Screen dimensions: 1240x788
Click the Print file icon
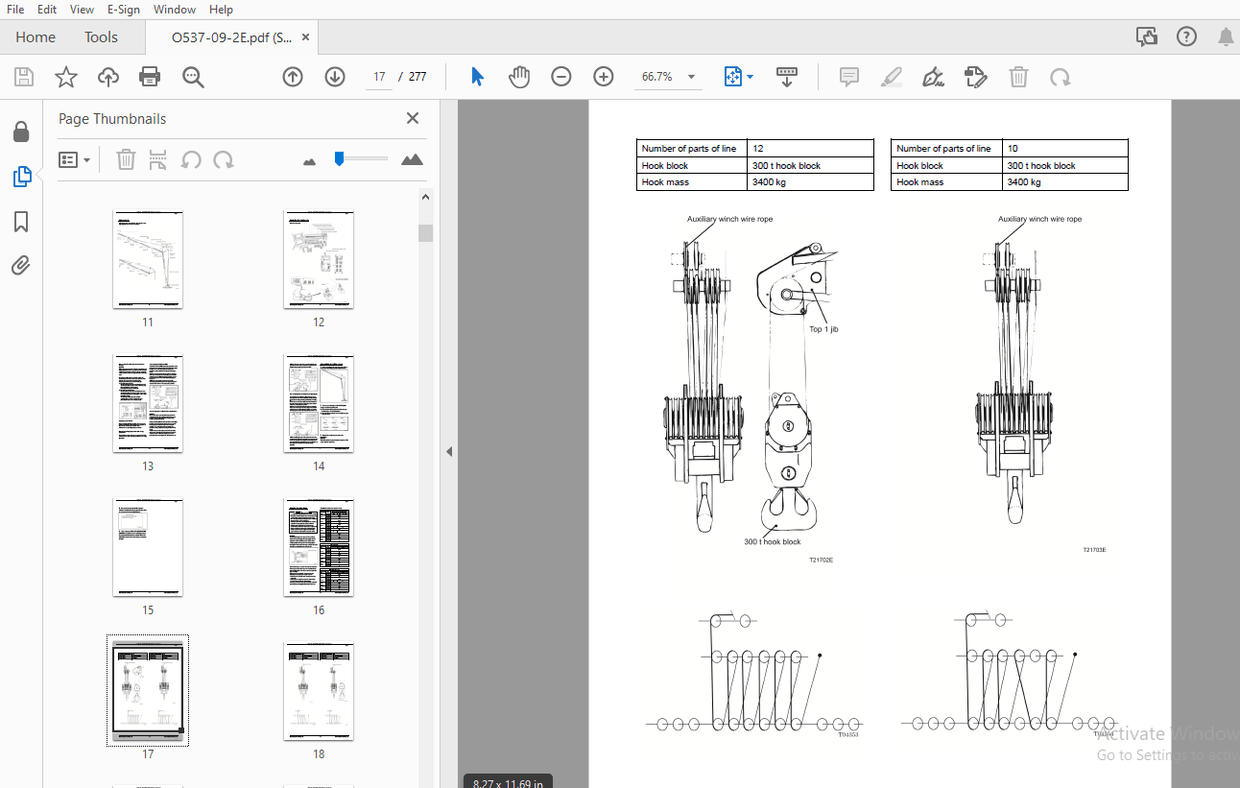pos(150,77)
